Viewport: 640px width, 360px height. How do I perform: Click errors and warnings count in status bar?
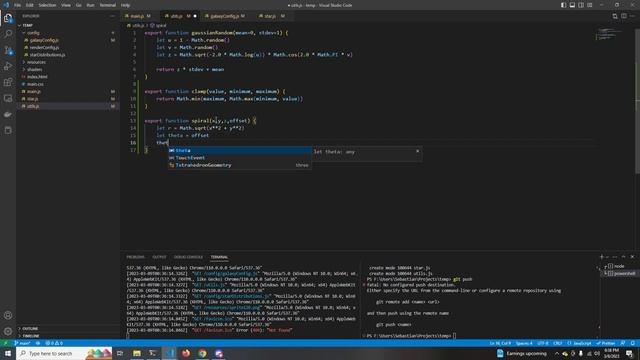54,343
